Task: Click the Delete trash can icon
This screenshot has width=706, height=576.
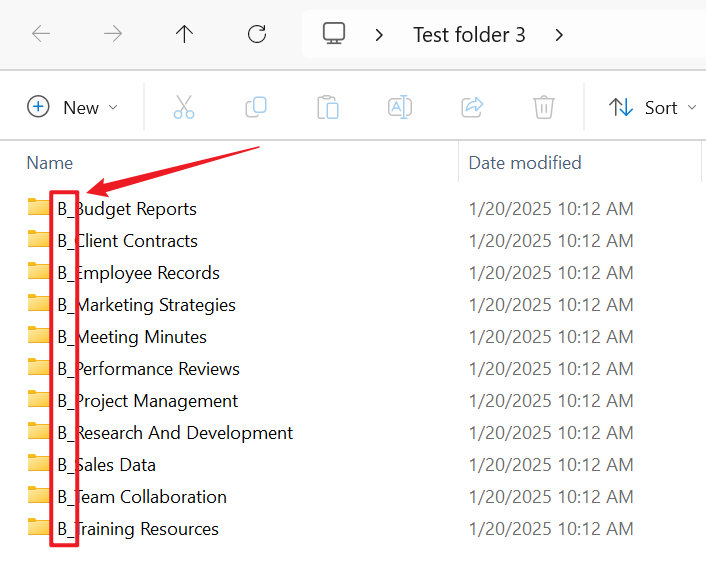Action: click(x=544, y=107)
